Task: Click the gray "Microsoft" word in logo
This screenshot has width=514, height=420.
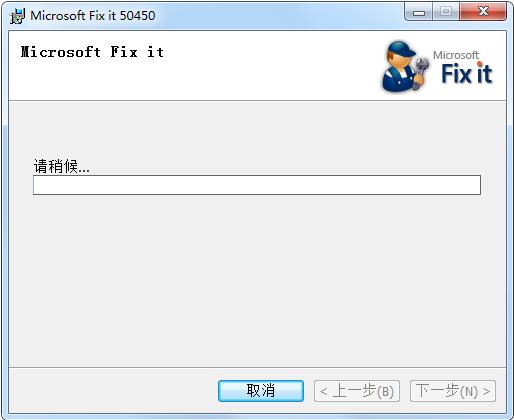Action: tap(456, 55)
